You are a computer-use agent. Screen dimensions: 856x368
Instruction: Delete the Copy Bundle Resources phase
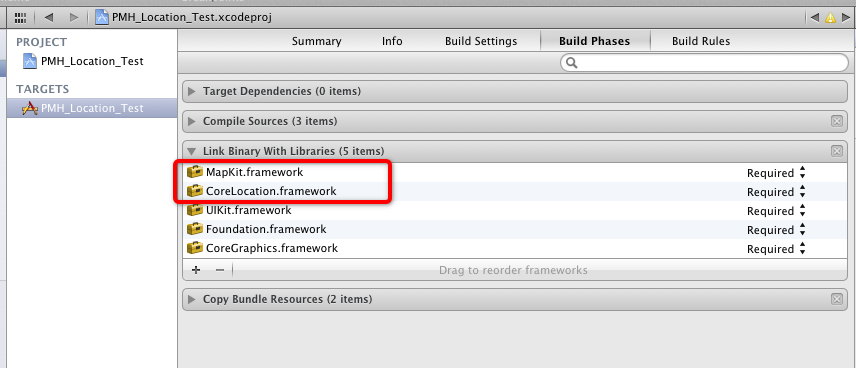[x=836, y=299]
